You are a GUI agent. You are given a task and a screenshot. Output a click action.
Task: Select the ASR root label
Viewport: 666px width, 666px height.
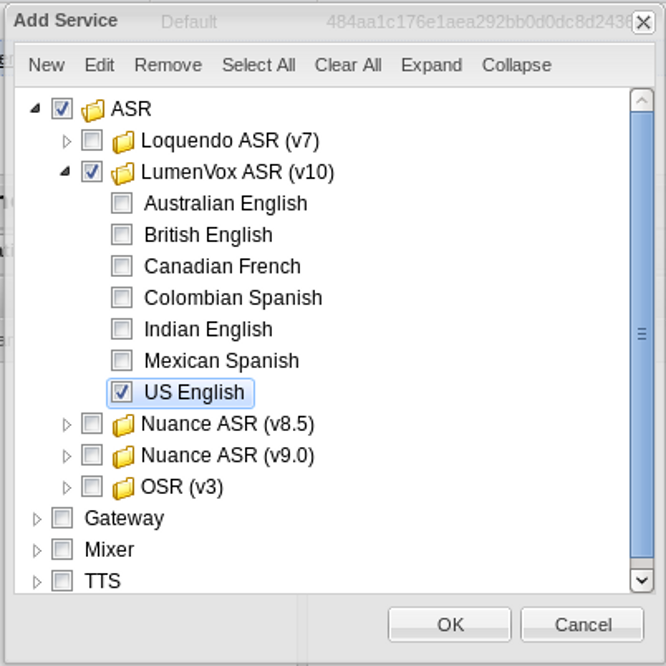[x=131, y=109]
